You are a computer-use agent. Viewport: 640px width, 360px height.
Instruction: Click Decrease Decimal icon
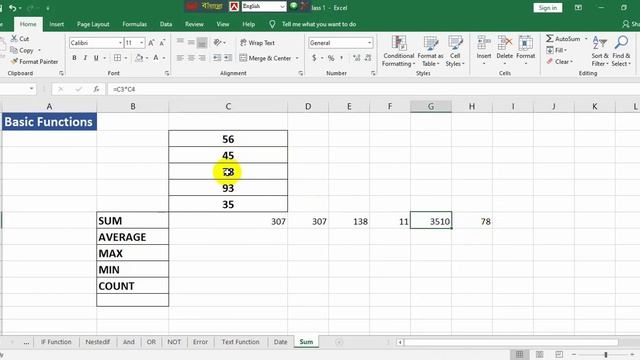point(368,58)
